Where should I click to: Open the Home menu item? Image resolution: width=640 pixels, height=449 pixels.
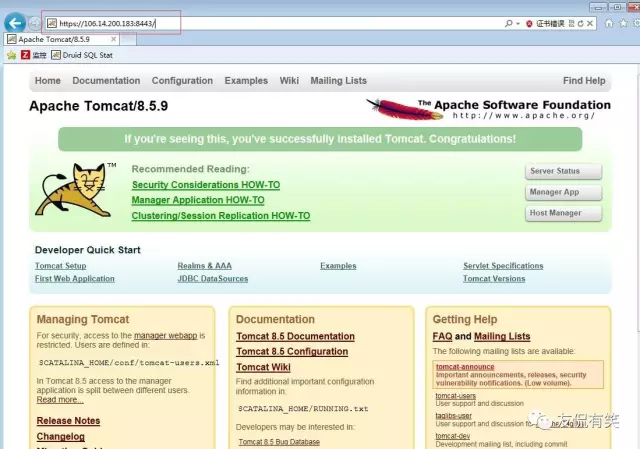point(48,81)
